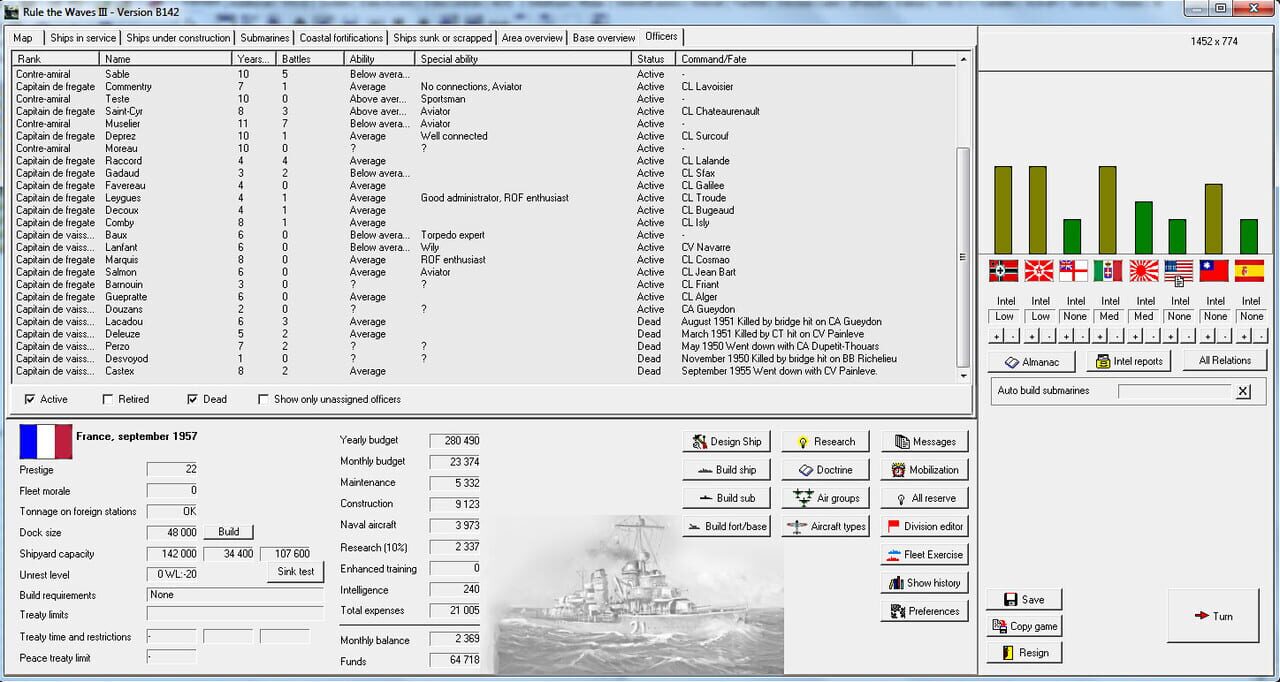Image resolution: width=1280 pixels, height=682 pixels.
Task: Open Intel reports
Action: click(x=1128, y=361)
